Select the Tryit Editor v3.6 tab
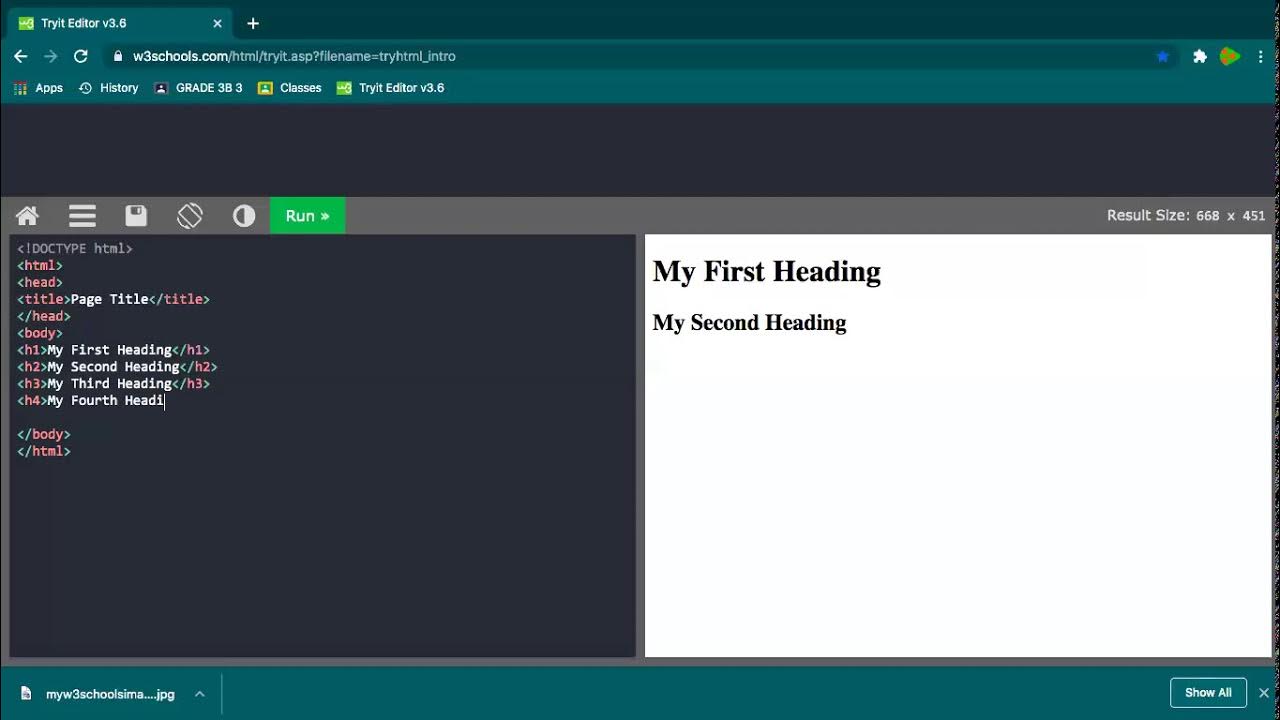This screenshot has height=720, width=1280. click(x=120, y=23)
